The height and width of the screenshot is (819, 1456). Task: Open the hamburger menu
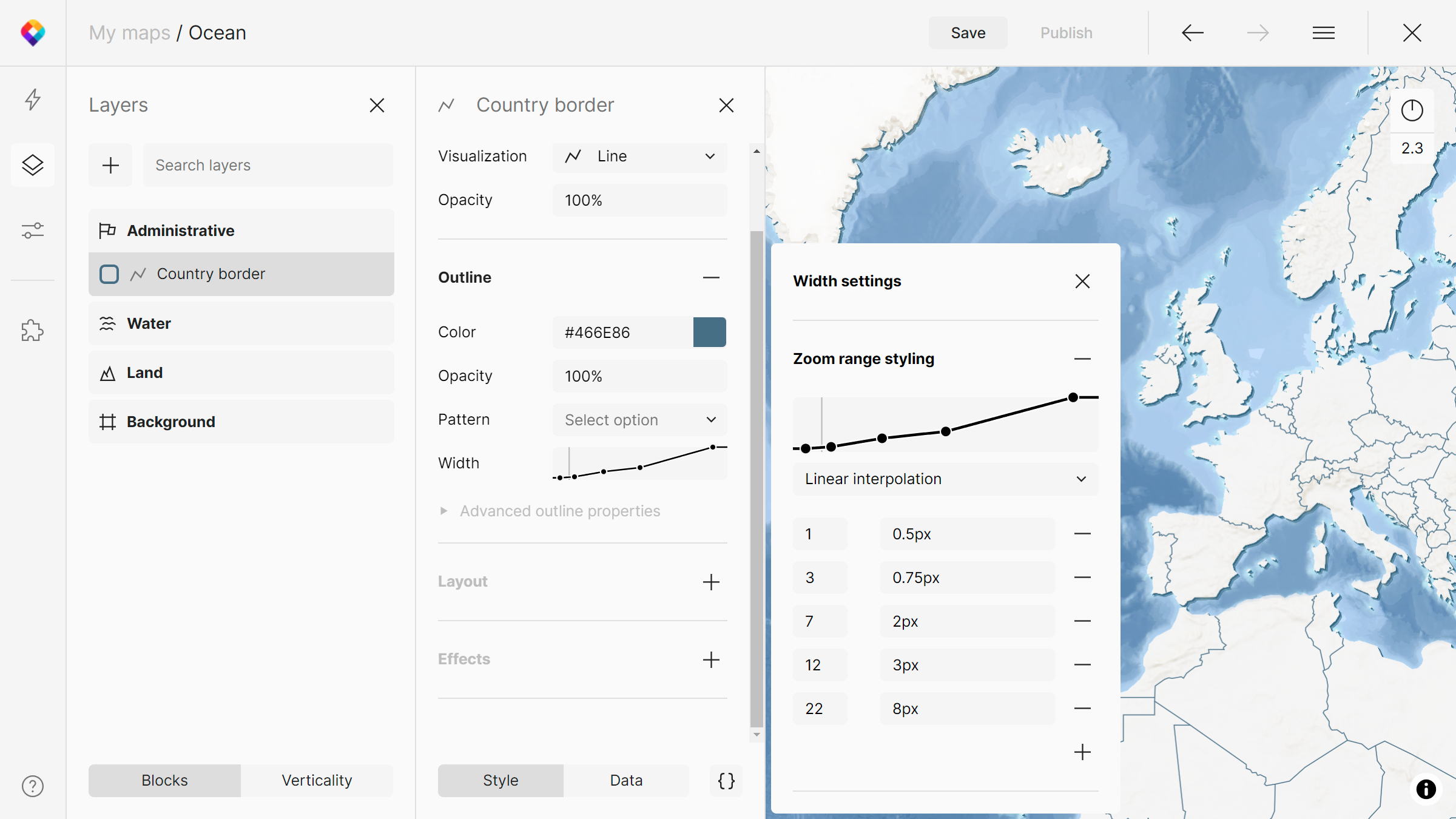(1323, 33)
